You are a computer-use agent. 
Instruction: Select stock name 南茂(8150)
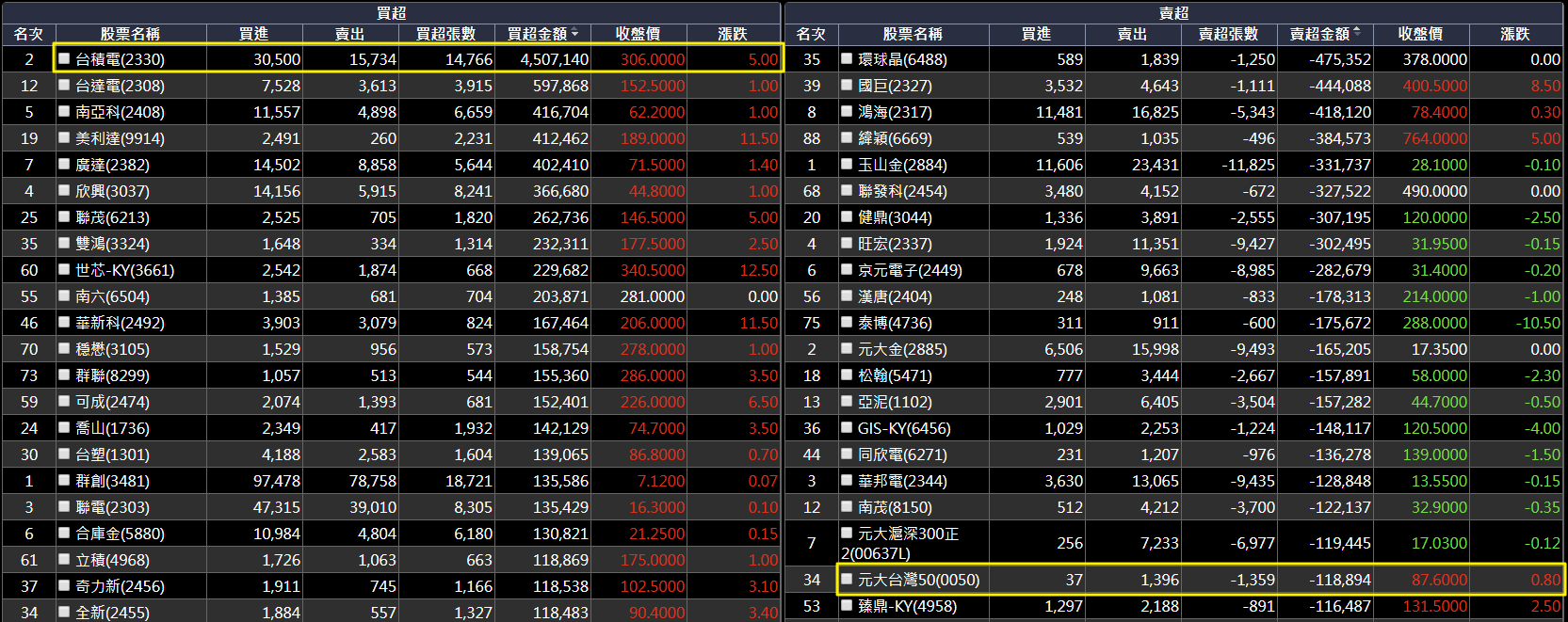tap(895, 507)
